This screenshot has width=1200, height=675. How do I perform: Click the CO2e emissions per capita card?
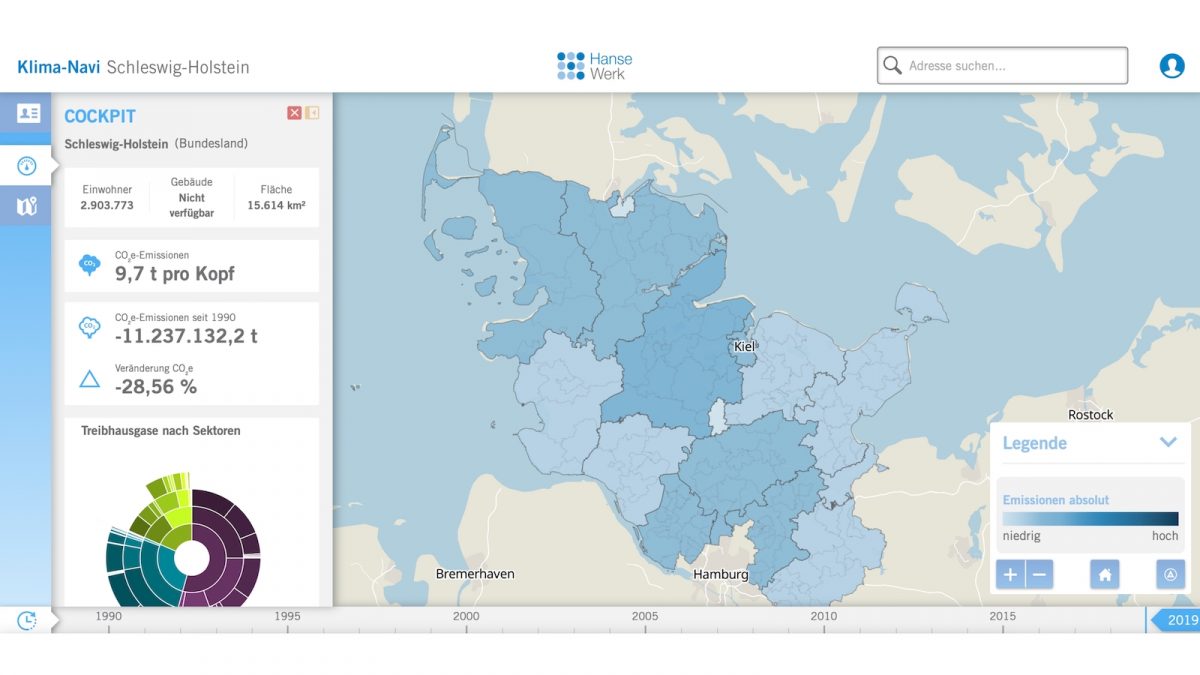point(191,266)
